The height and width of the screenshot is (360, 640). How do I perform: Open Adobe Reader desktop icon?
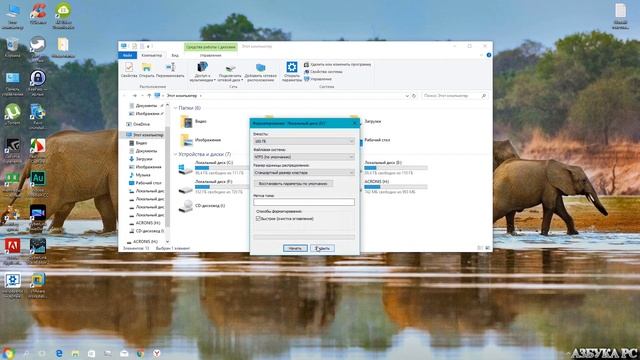tap(13, 250)
